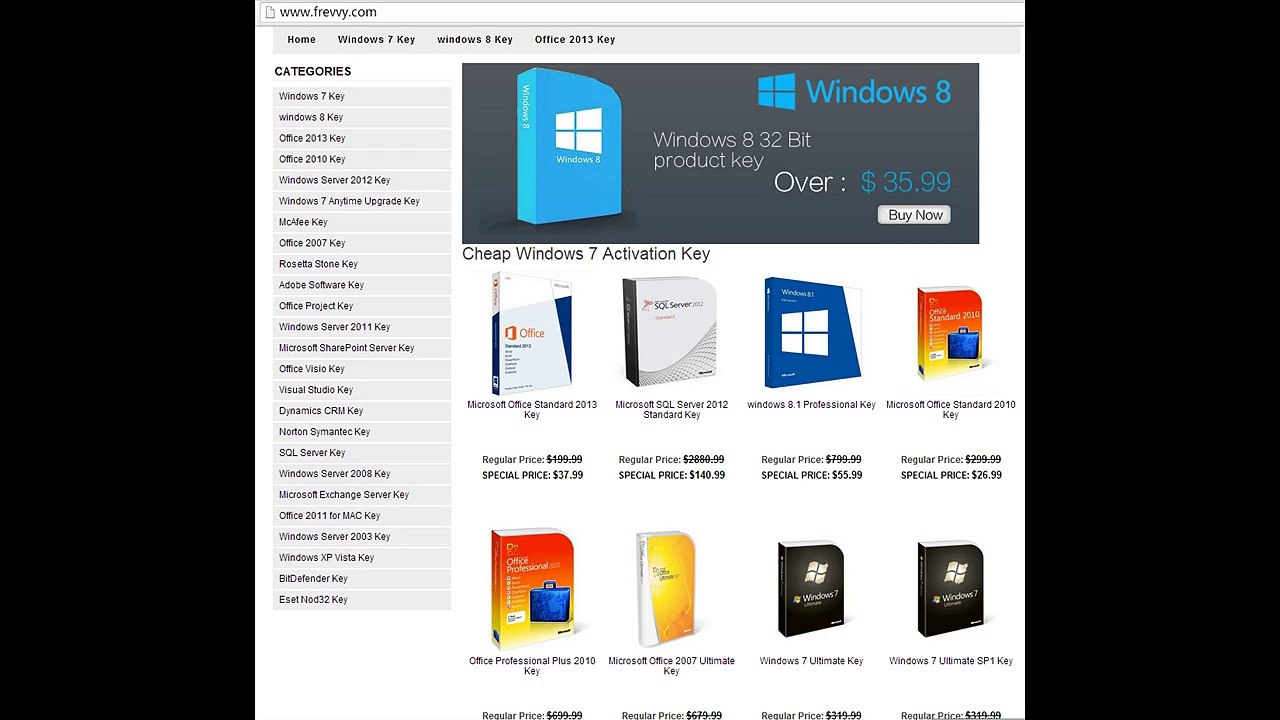Click the Office 2007 Ultimate box image
1280x720 pixels.
pyautogui.click(x=670, y=589)
